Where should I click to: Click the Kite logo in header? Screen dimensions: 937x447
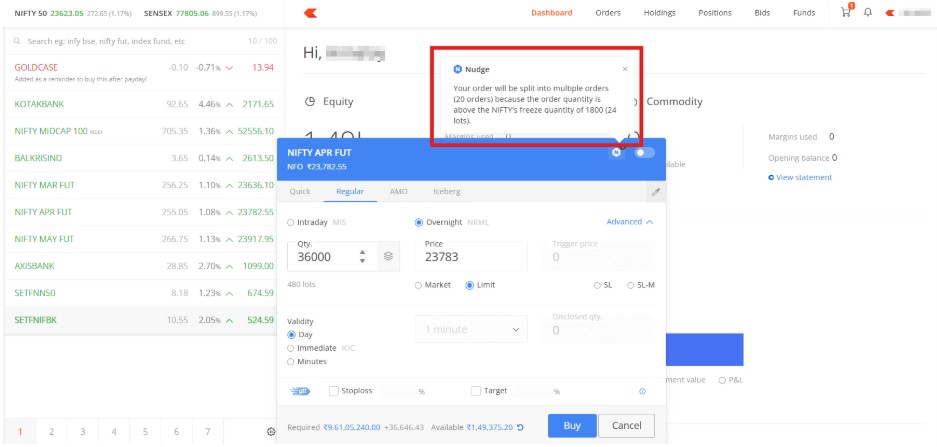pyautogui.click(x=309, y=13)
